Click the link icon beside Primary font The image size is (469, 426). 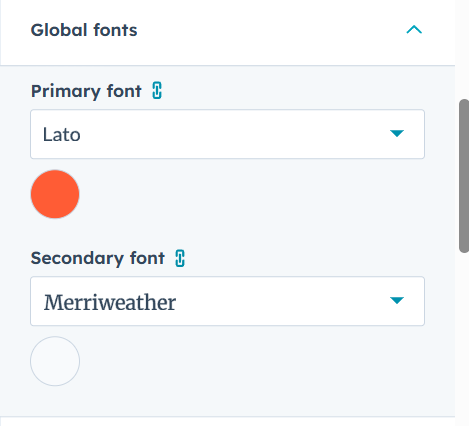157,91
